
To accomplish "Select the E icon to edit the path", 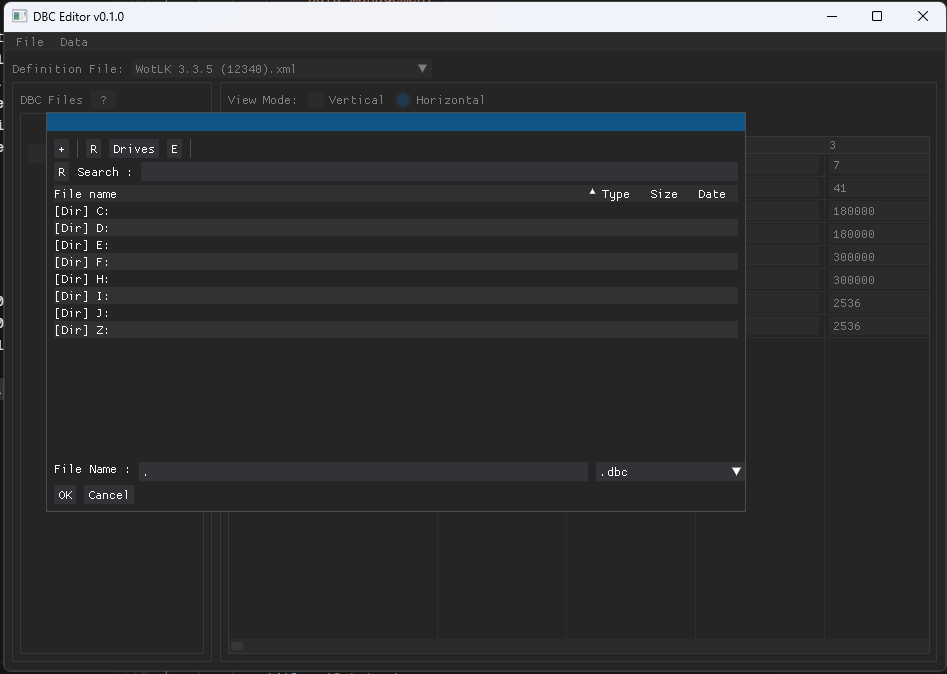I will pos(174,148).
